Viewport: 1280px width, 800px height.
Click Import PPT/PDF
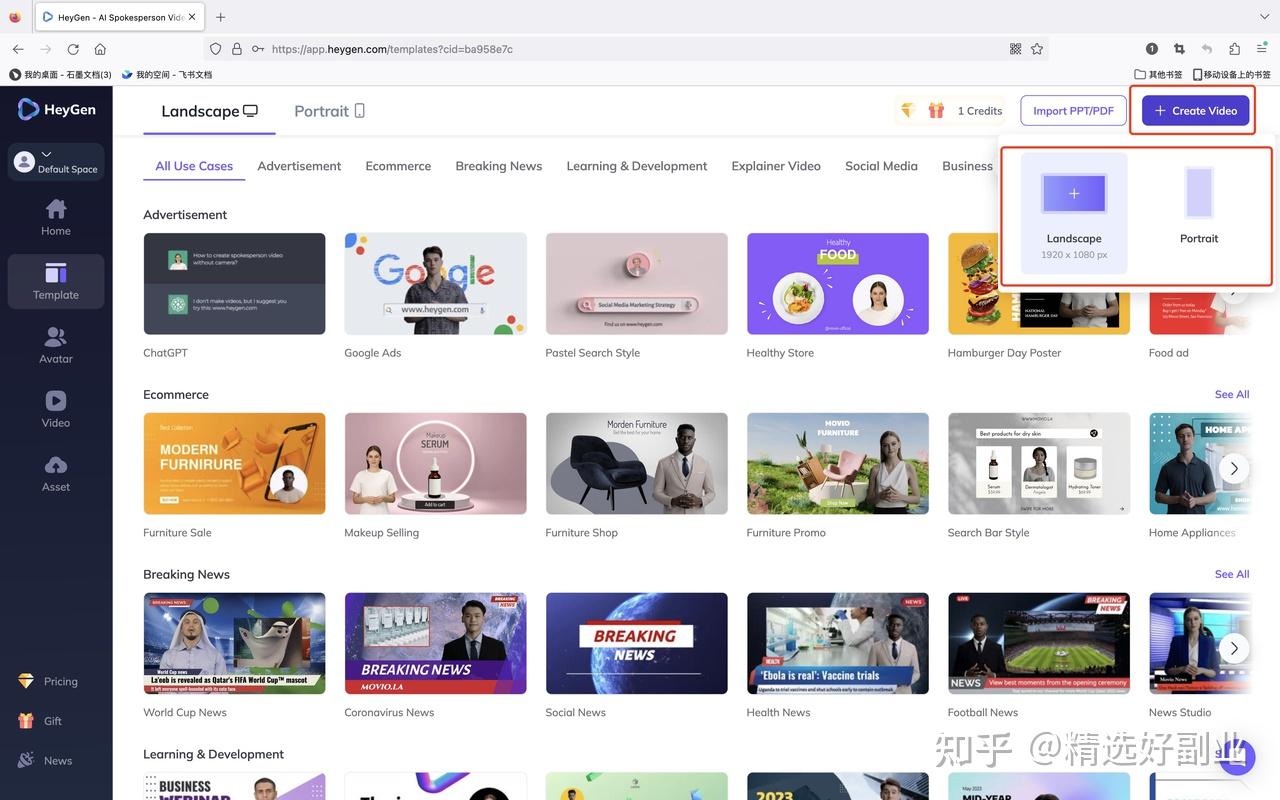click(1073, 110)
